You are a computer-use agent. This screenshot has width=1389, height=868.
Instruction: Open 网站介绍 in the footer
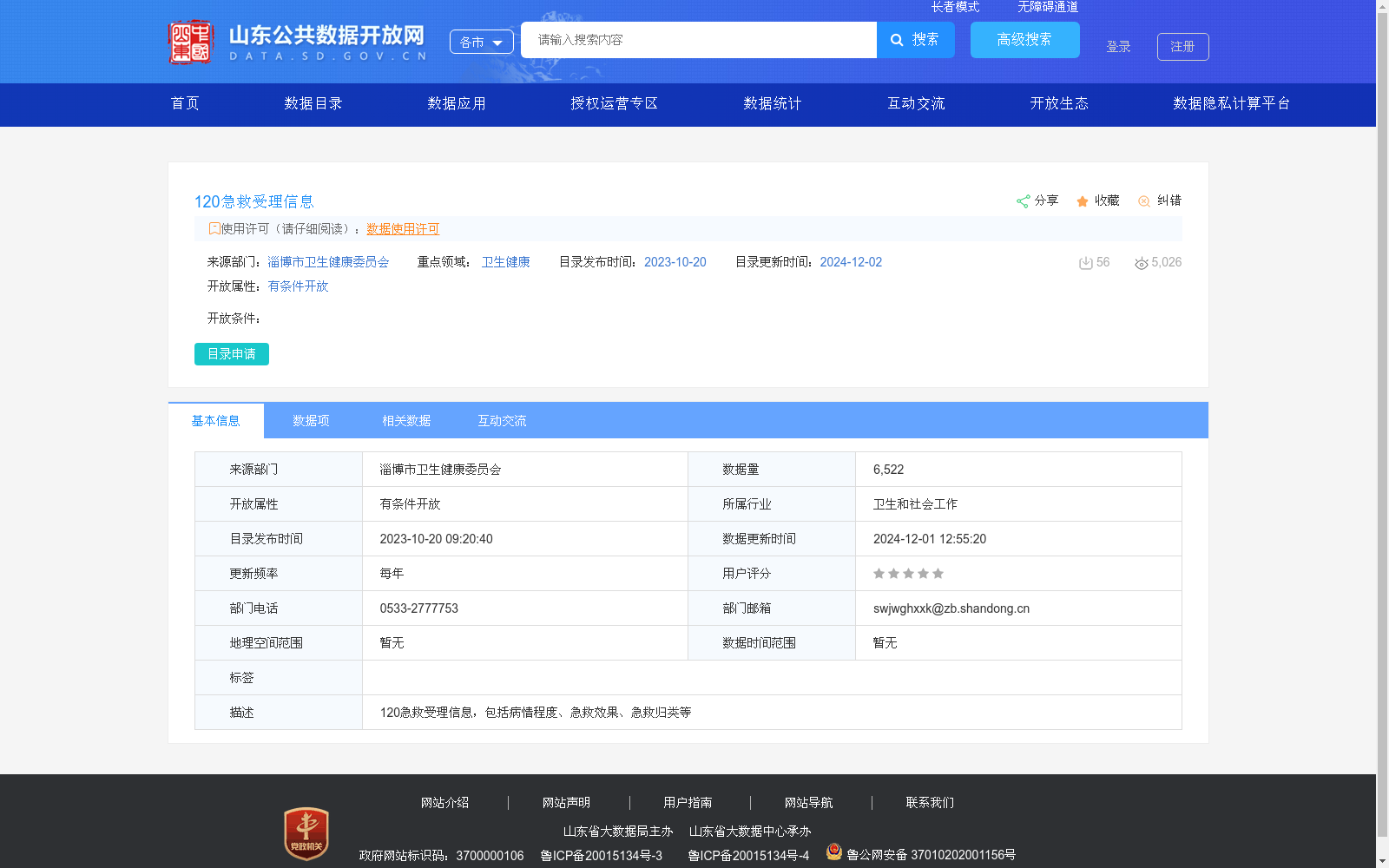(x=445, y=803)
